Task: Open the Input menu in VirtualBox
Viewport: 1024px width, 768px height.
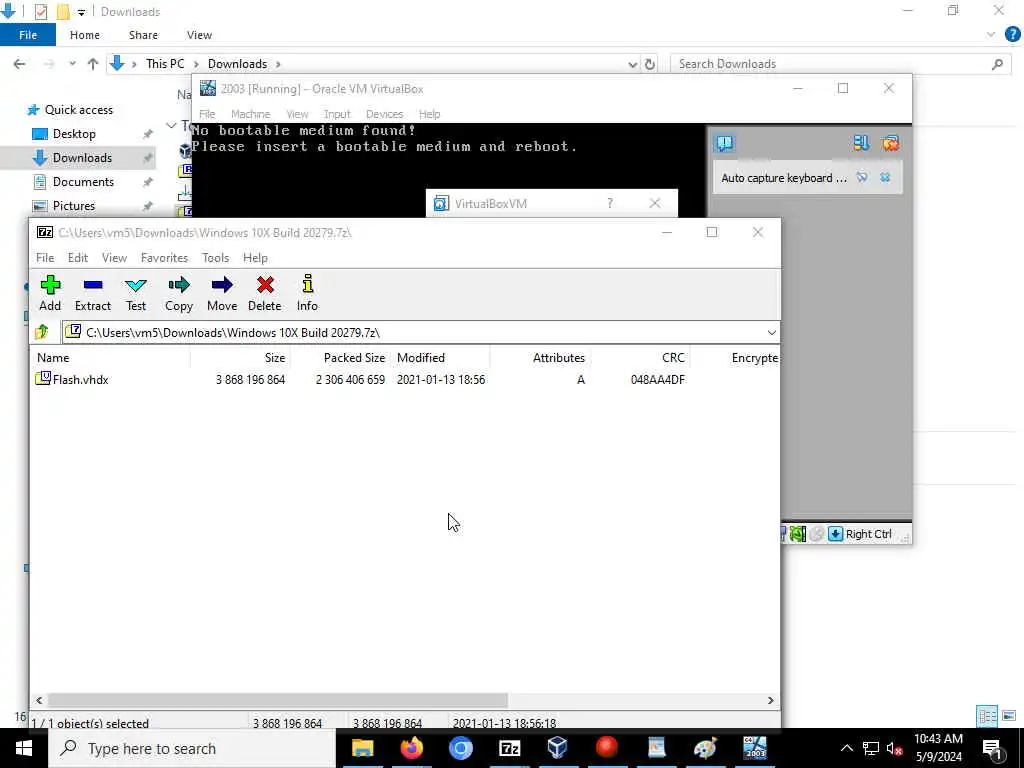Action: (x=338, y=114)
